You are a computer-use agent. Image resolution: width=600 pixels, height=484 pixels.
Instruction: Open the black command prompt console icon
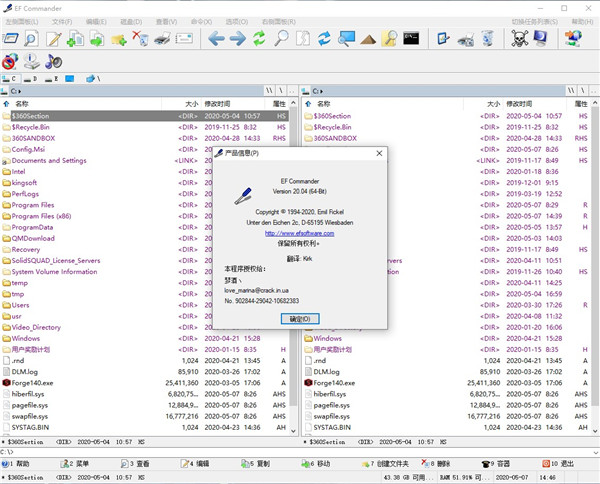(410, 39)
